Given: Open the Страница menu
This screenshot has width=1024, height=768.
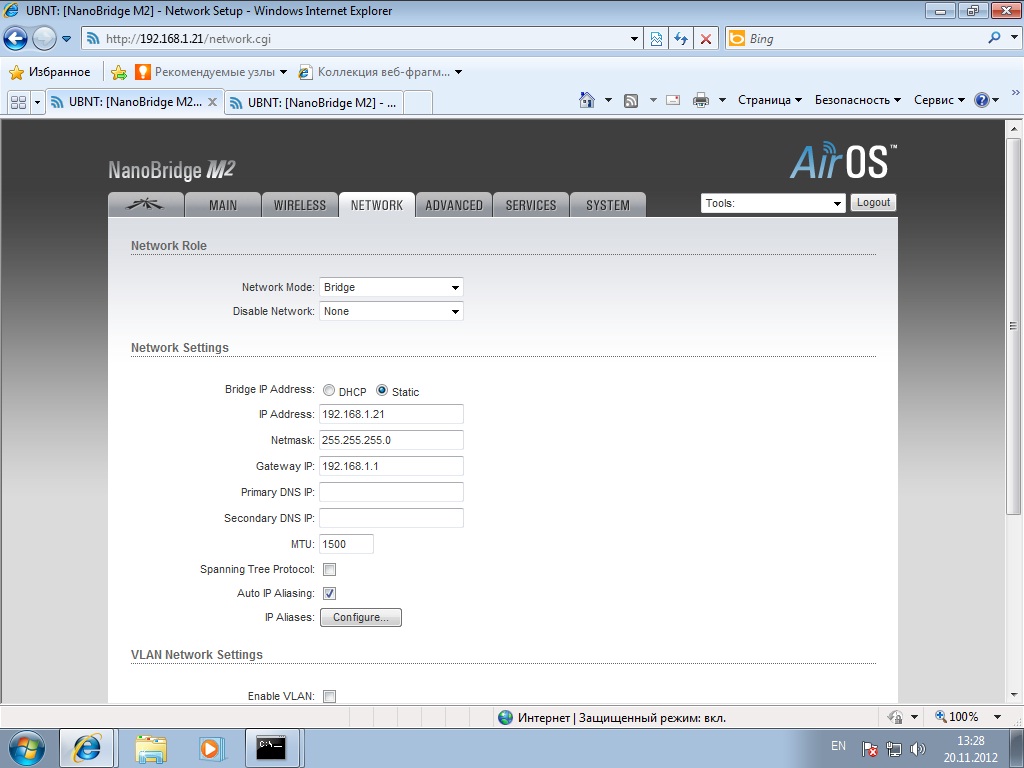Looking at the screenshot, I should click(x=769, y=100).
